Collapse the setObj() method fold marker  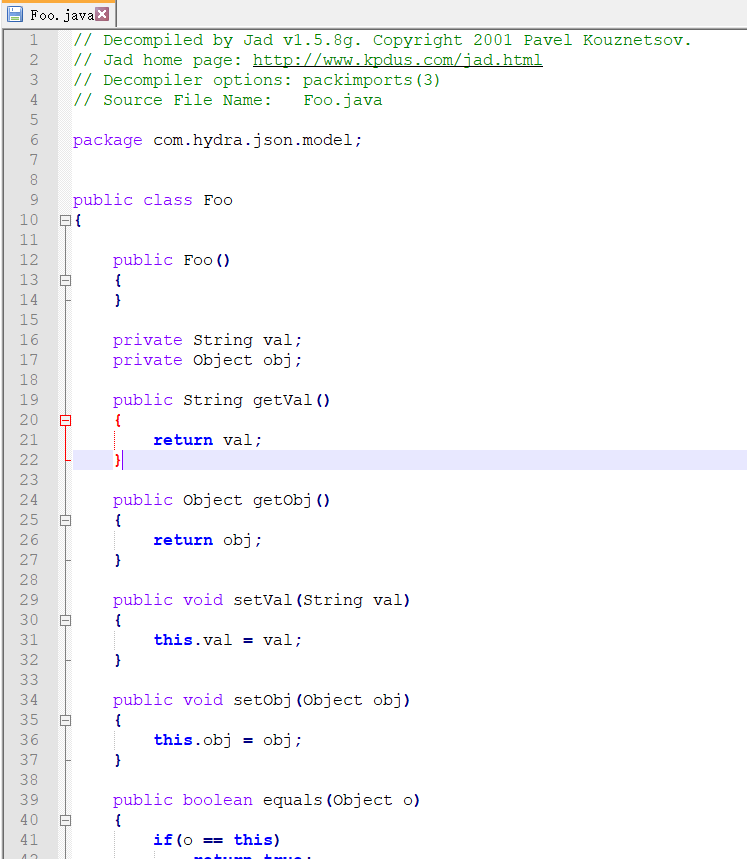click(x=65, y=720)
